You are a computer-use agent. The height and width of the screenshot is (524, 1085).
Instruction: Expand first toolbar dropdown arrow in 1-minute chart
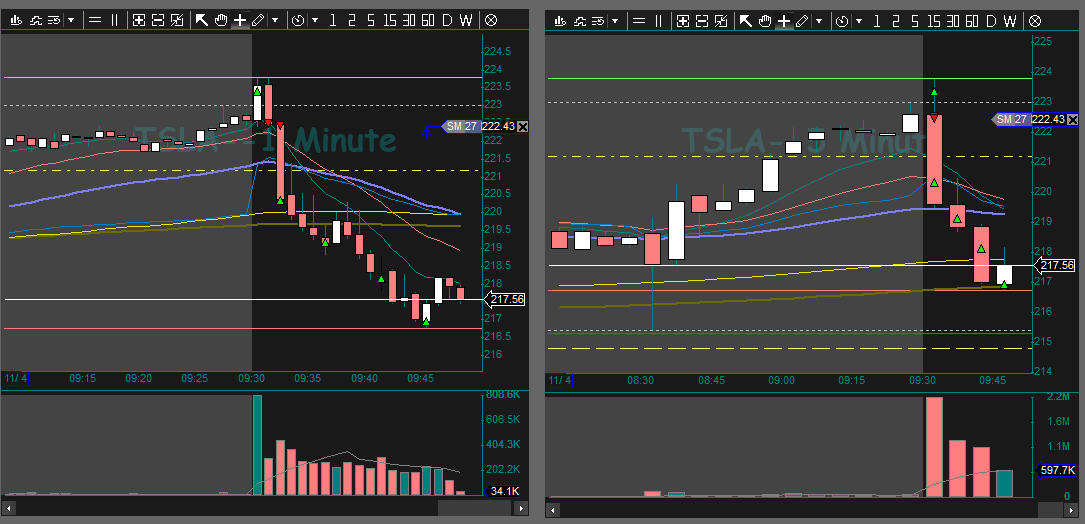coord(71,20)
